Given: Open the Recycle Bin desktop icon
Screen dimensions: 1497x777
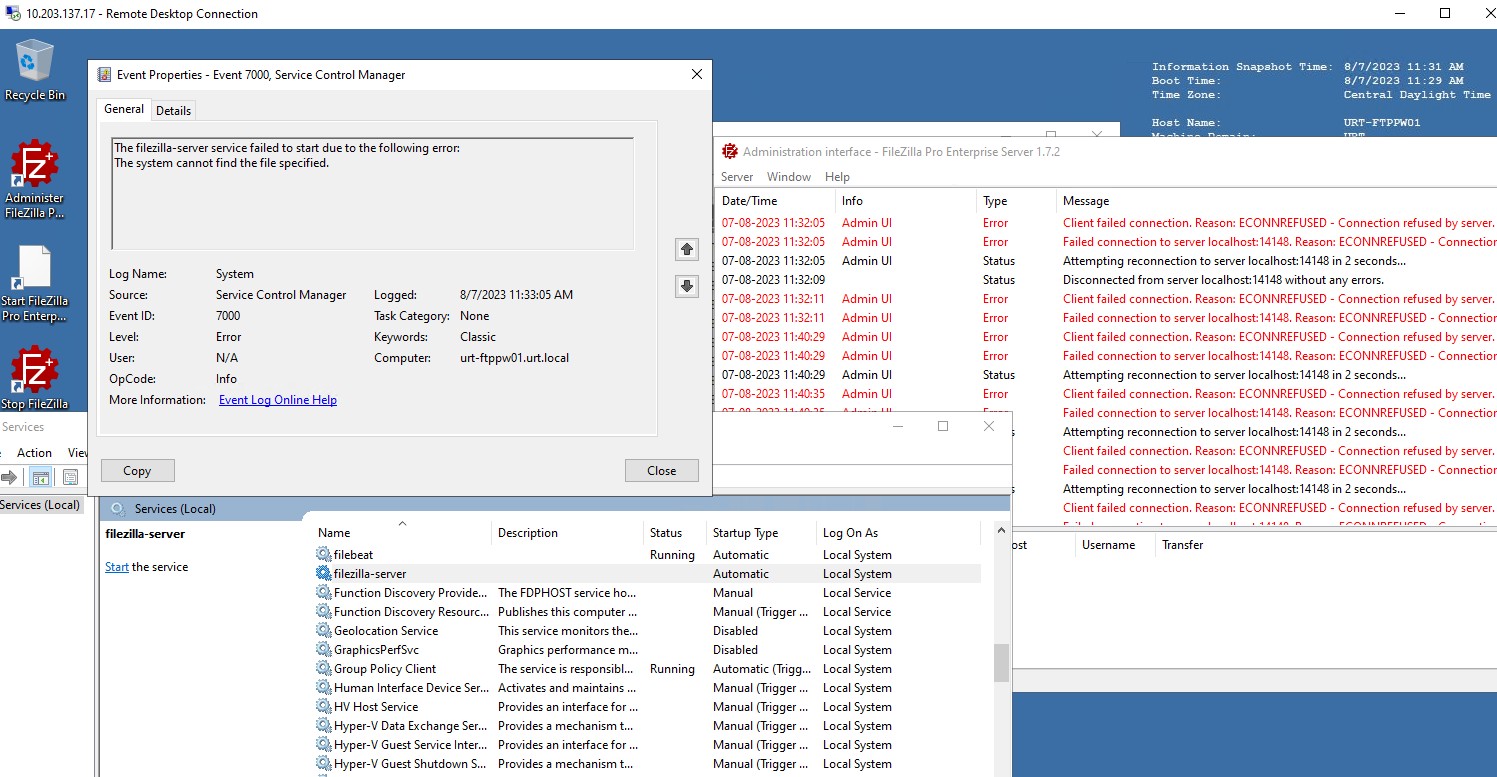Looking at the screenshot, I should coord(34,70).
